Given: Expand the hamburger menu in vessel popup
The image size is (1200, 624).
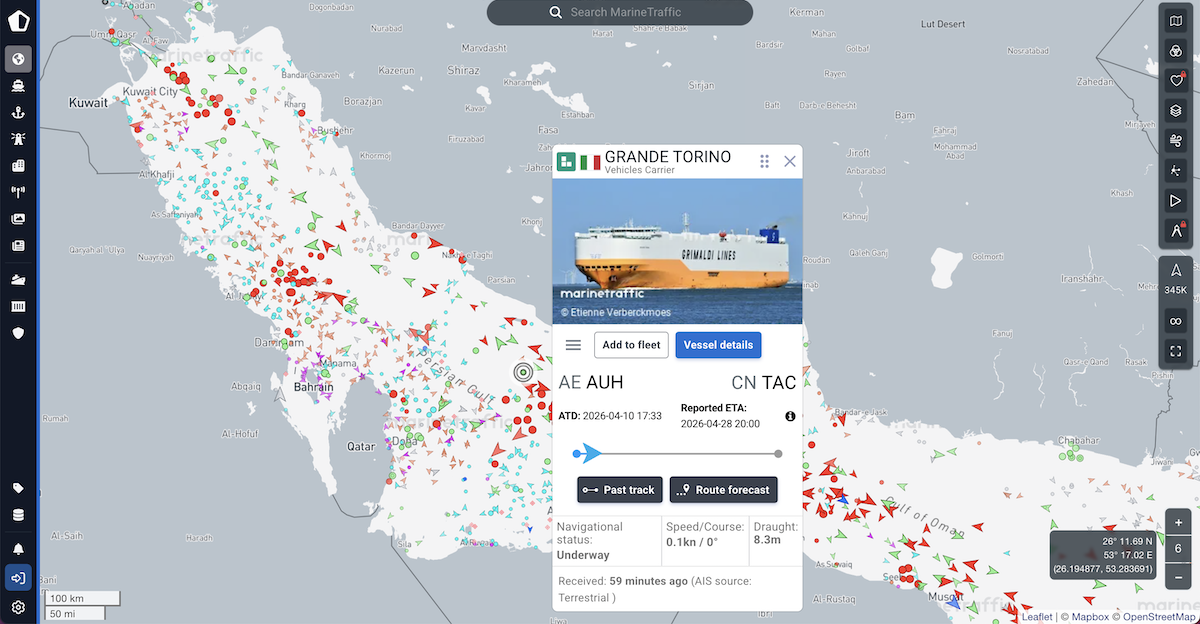Looking at the screenshot, I should (573, 345).
